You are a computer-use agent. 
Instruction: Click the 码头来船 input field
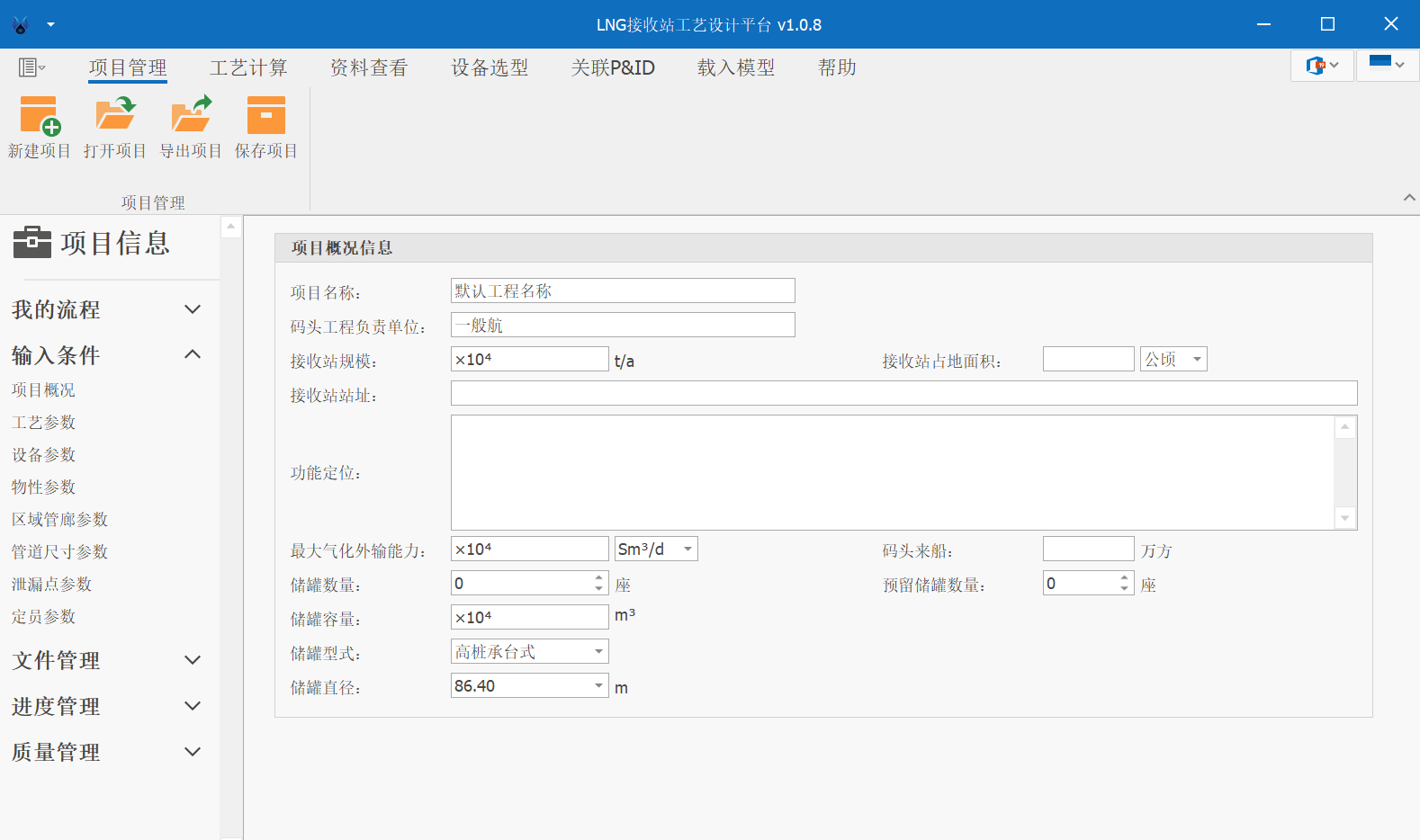pos(1089,549)
